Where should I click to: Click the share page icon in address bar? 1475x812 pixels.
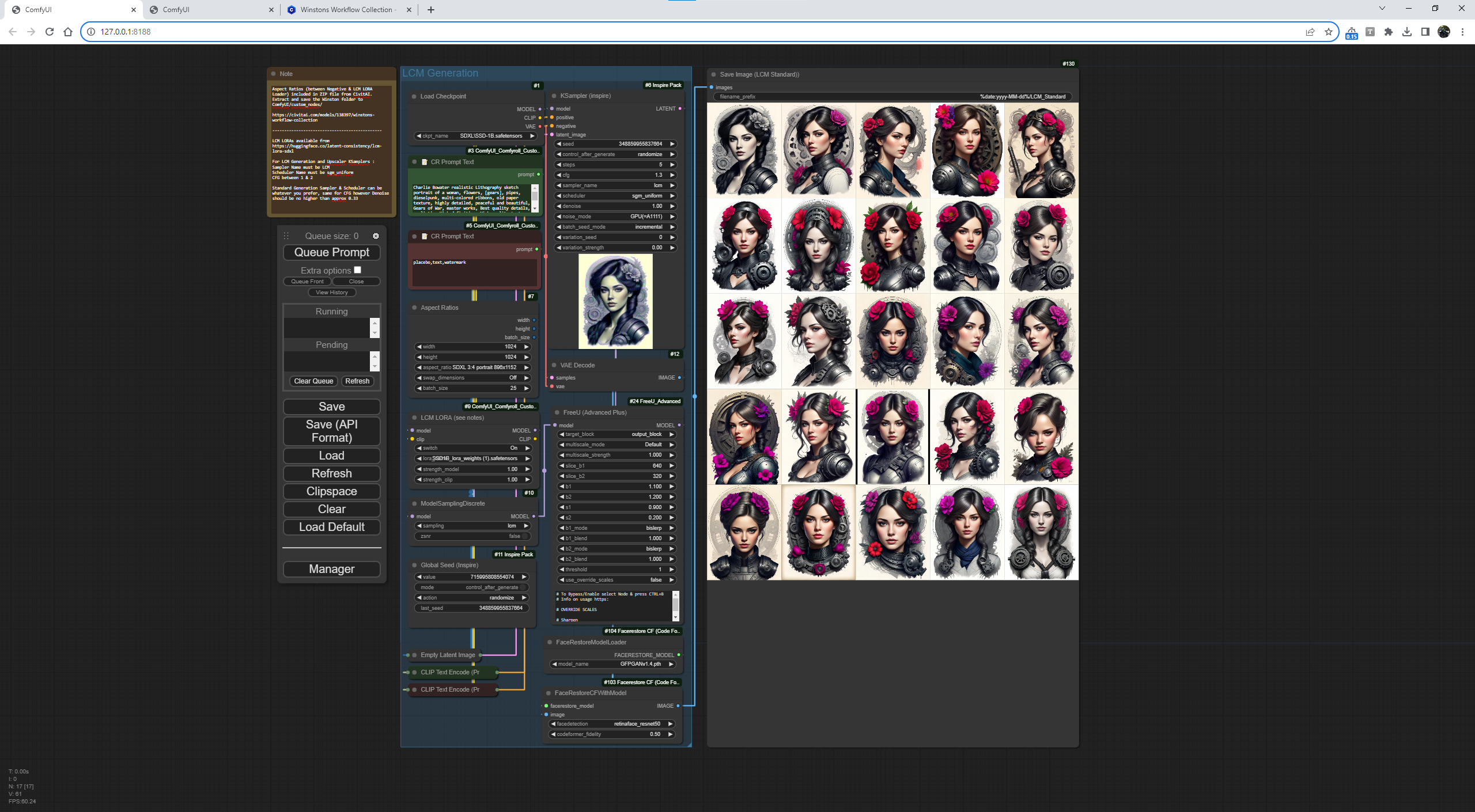click(x=1310, y=32)
